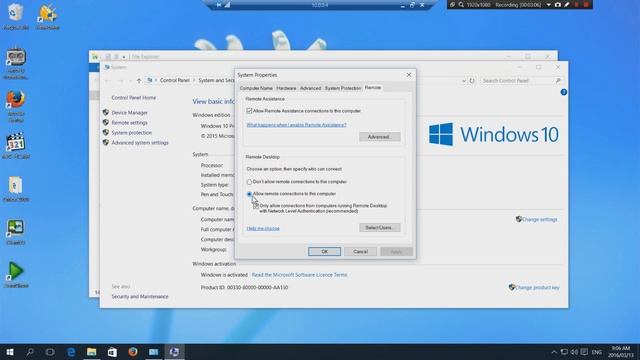The image size is (640, 360).
Task: Toggle Network Level Authentication checkbox
Action: (x=256, y=206)
